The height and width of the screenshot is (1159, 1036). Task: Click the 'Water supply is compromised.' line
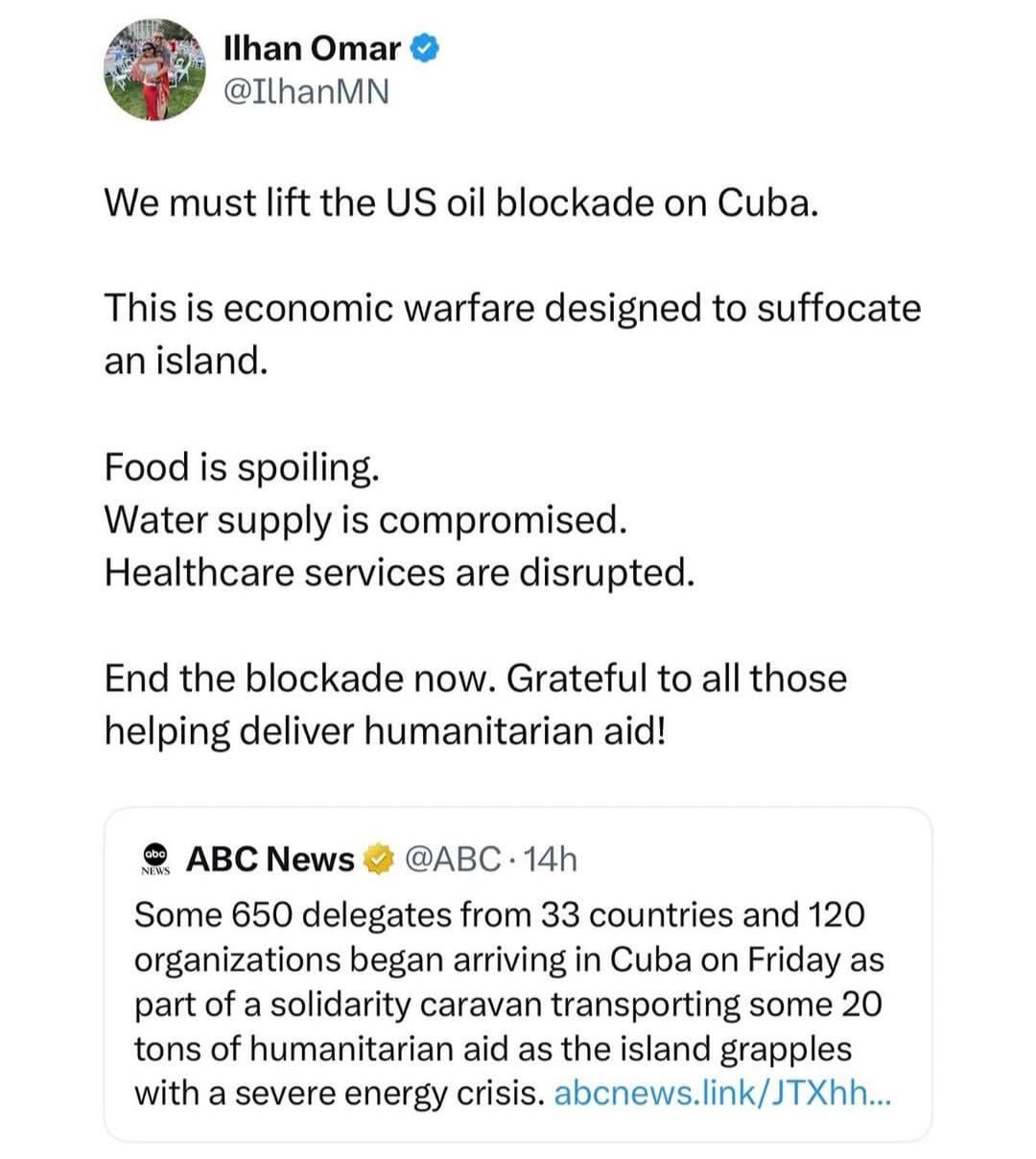pyautogui.click(x=365, y=519)
